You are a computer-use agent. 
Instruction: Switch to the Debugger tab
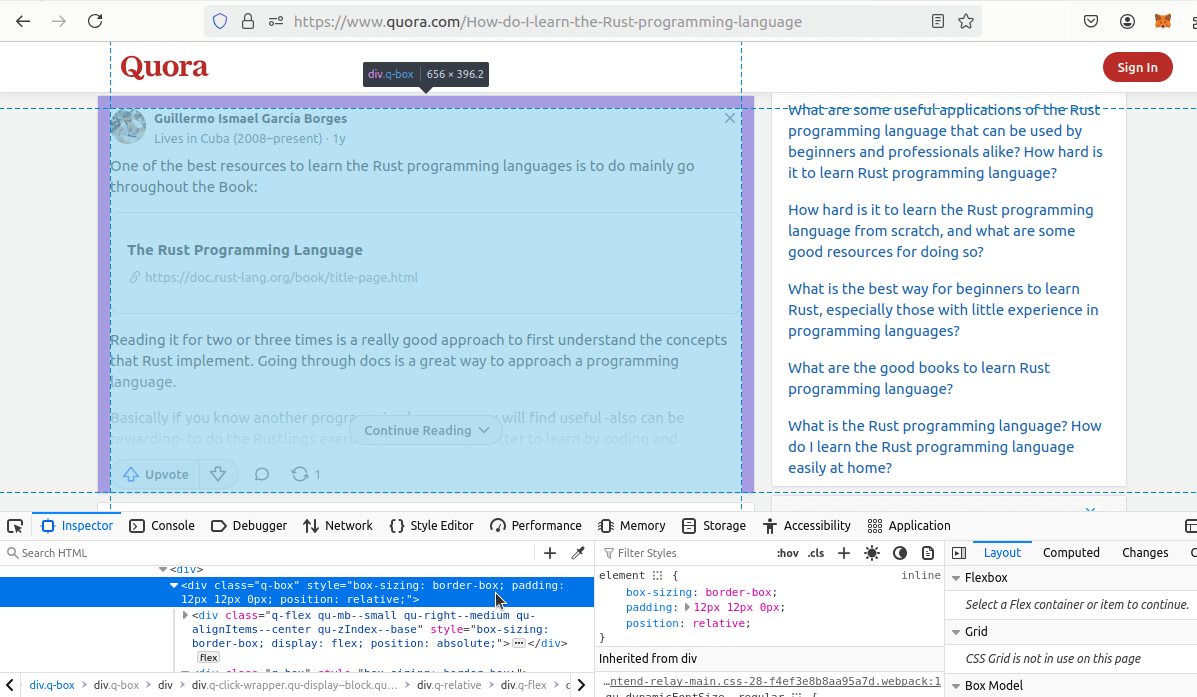(249, 526)
